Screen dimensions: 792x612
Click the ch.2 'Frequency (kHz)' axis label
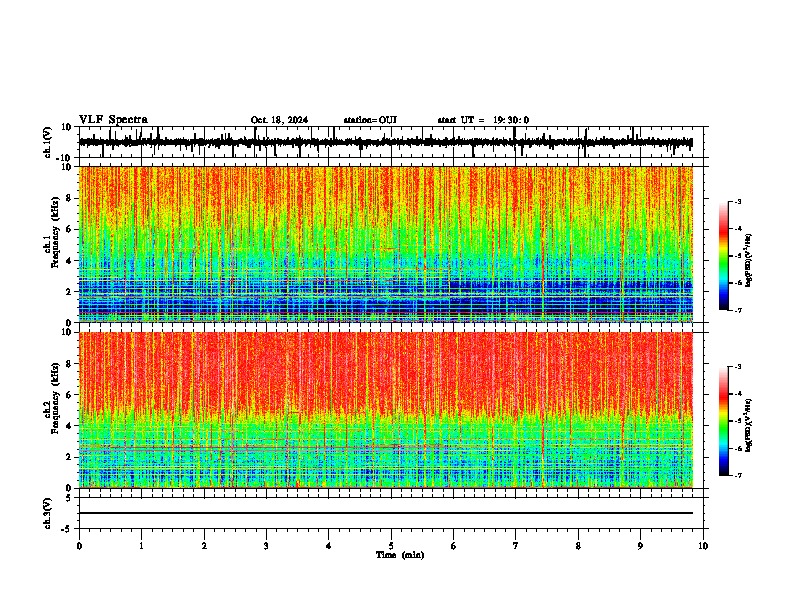tap(55, 397)
